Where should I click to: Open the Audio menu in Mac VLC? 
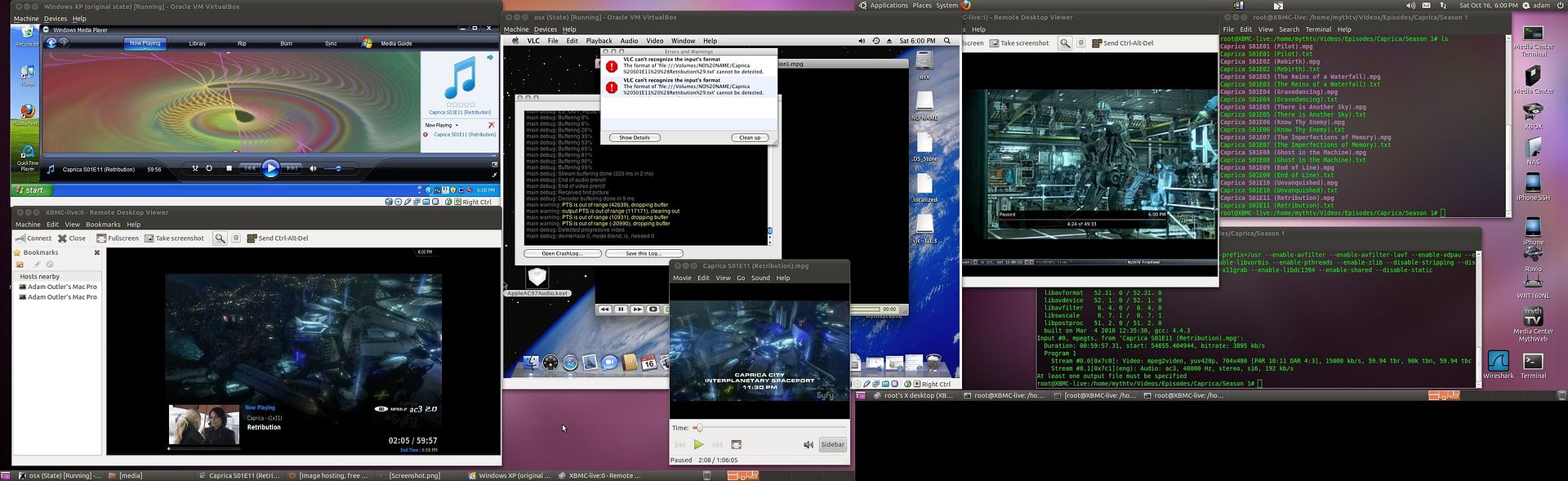click(x=629, y=41)
